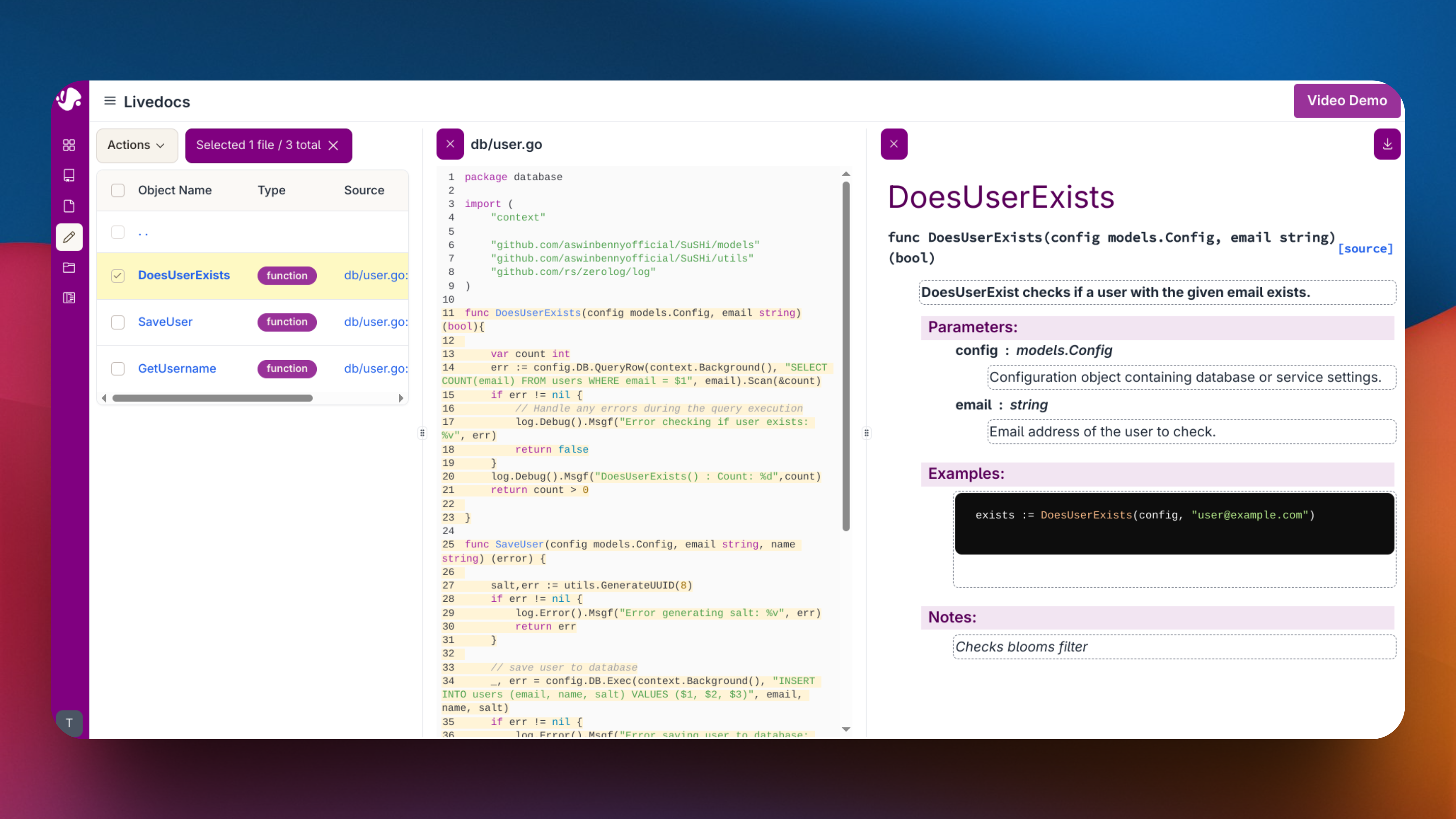Click 'package database' on code line 1
The height and width of the screenshot is (819, 1456).
point(513,177)
